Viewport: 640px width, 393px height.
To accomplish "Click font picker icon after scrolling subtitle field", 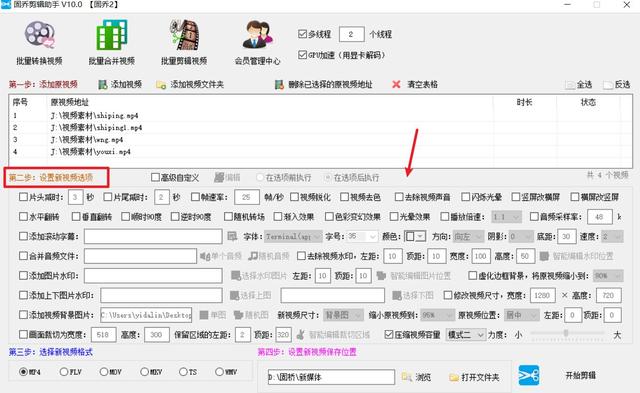I will (x=232, y=236).
